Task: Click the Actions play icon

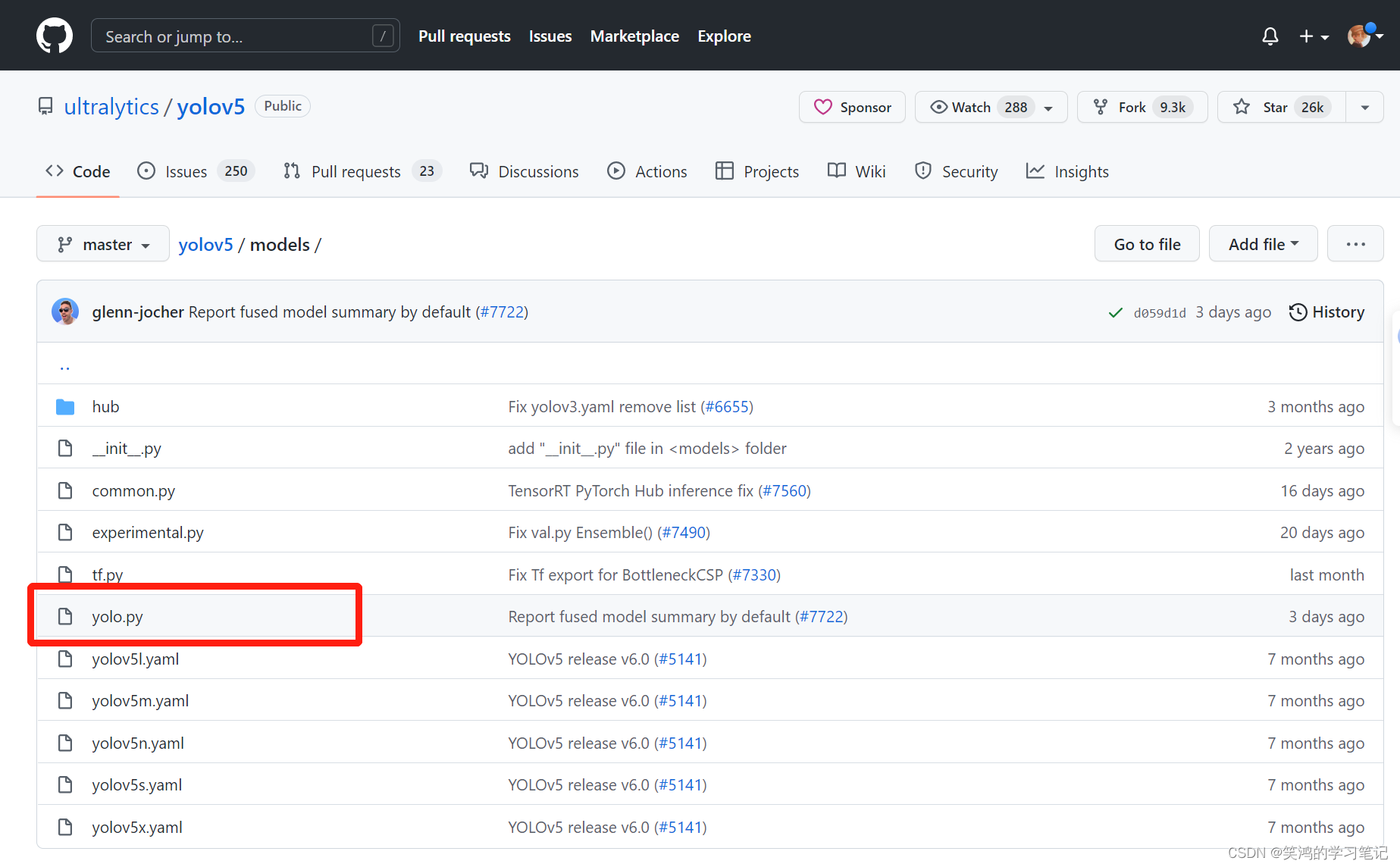Action: point(616,171)
